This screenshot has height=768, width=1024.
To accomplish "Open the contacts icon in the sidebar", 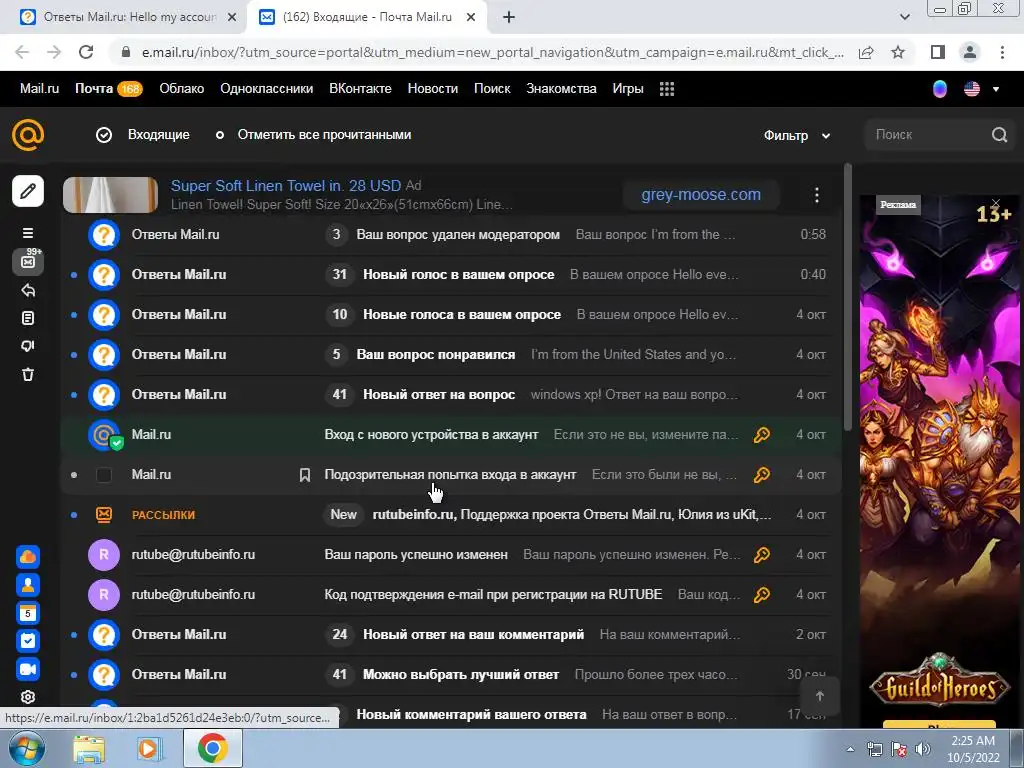I will click(28, 584).
